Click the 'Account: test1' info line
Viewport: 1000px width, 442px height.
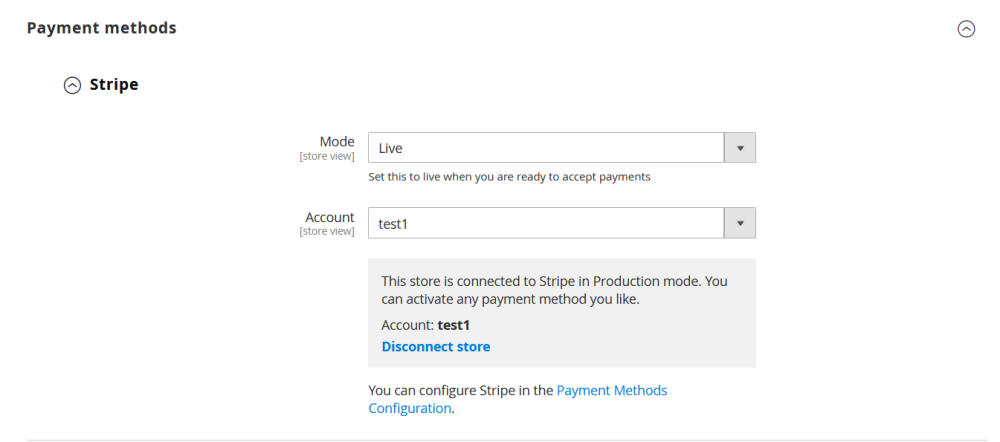[x=425, y=325]
